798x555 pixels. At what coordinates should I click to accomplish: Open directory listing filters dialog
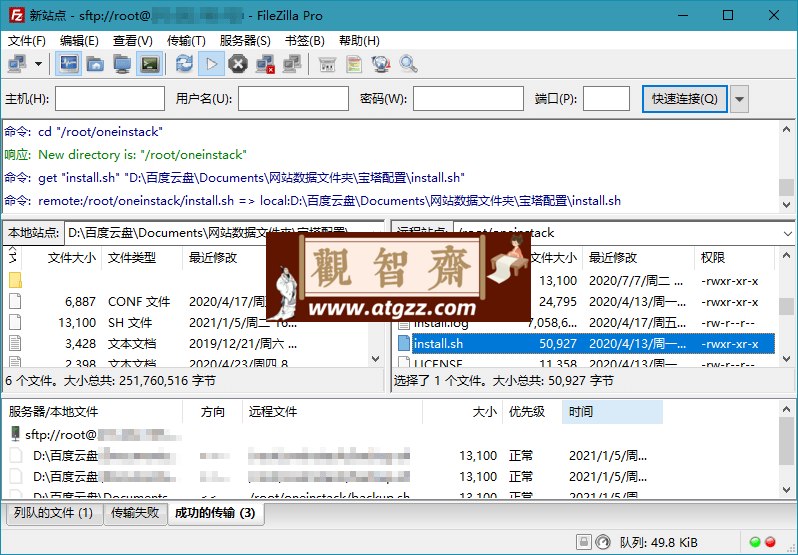tap(327, 64)
